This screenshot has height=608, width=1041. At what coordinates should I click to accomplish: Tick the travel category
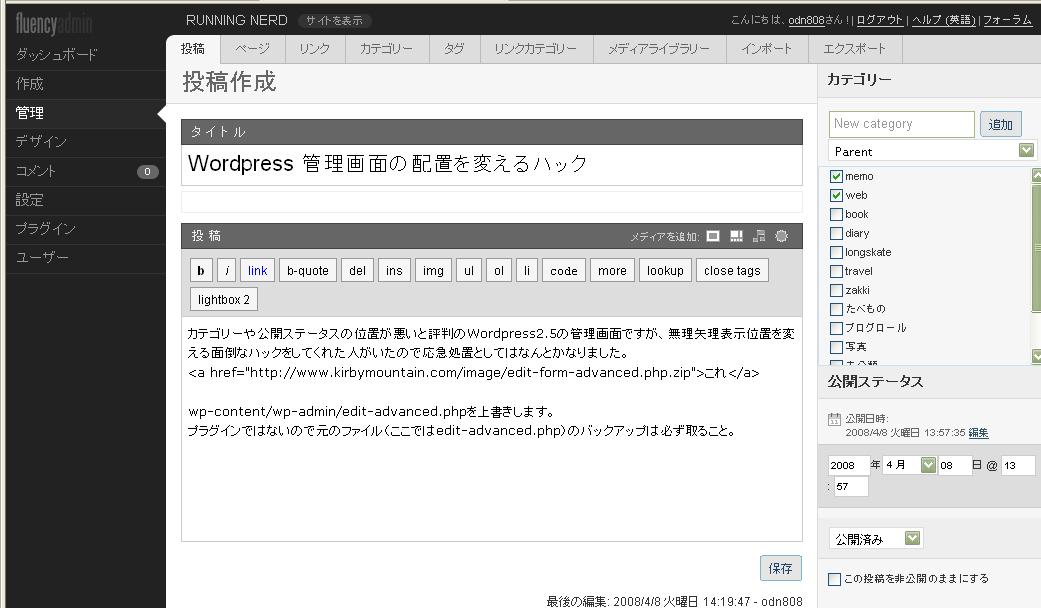click(x=837, y=271)
